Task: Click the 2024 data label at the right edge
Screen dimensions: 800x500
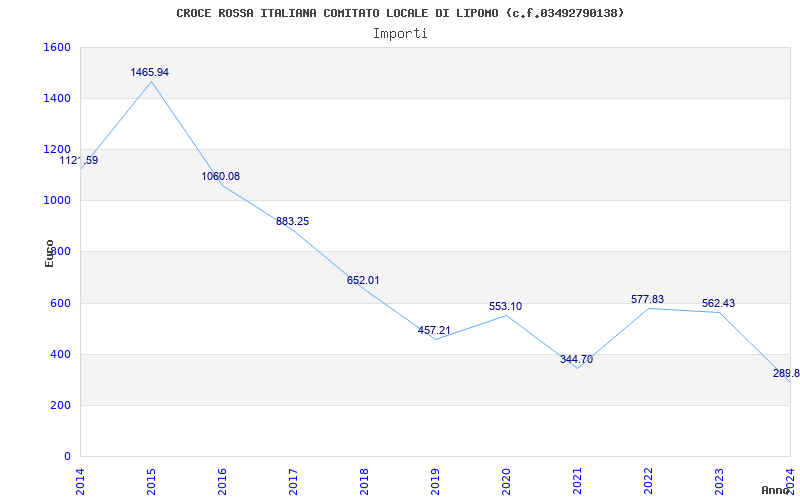Action: tap(786, 373)
